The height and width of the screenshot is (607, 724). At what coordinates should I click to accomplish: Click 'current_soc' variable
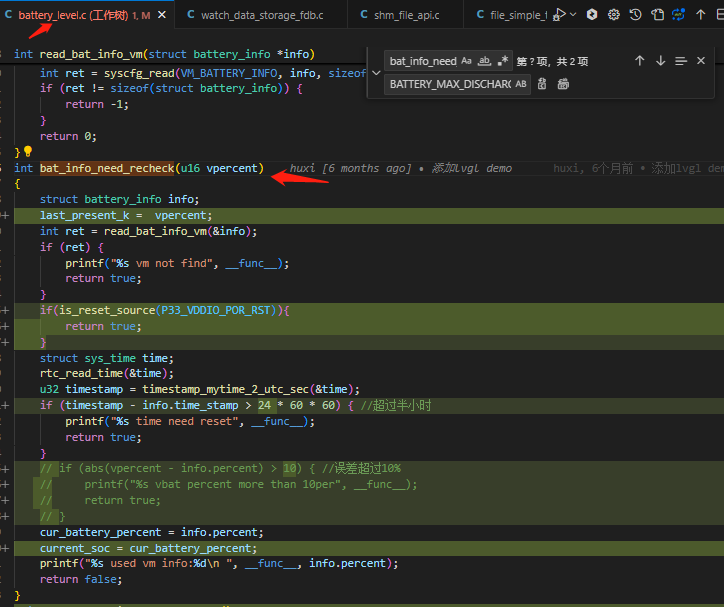point(75,548)
